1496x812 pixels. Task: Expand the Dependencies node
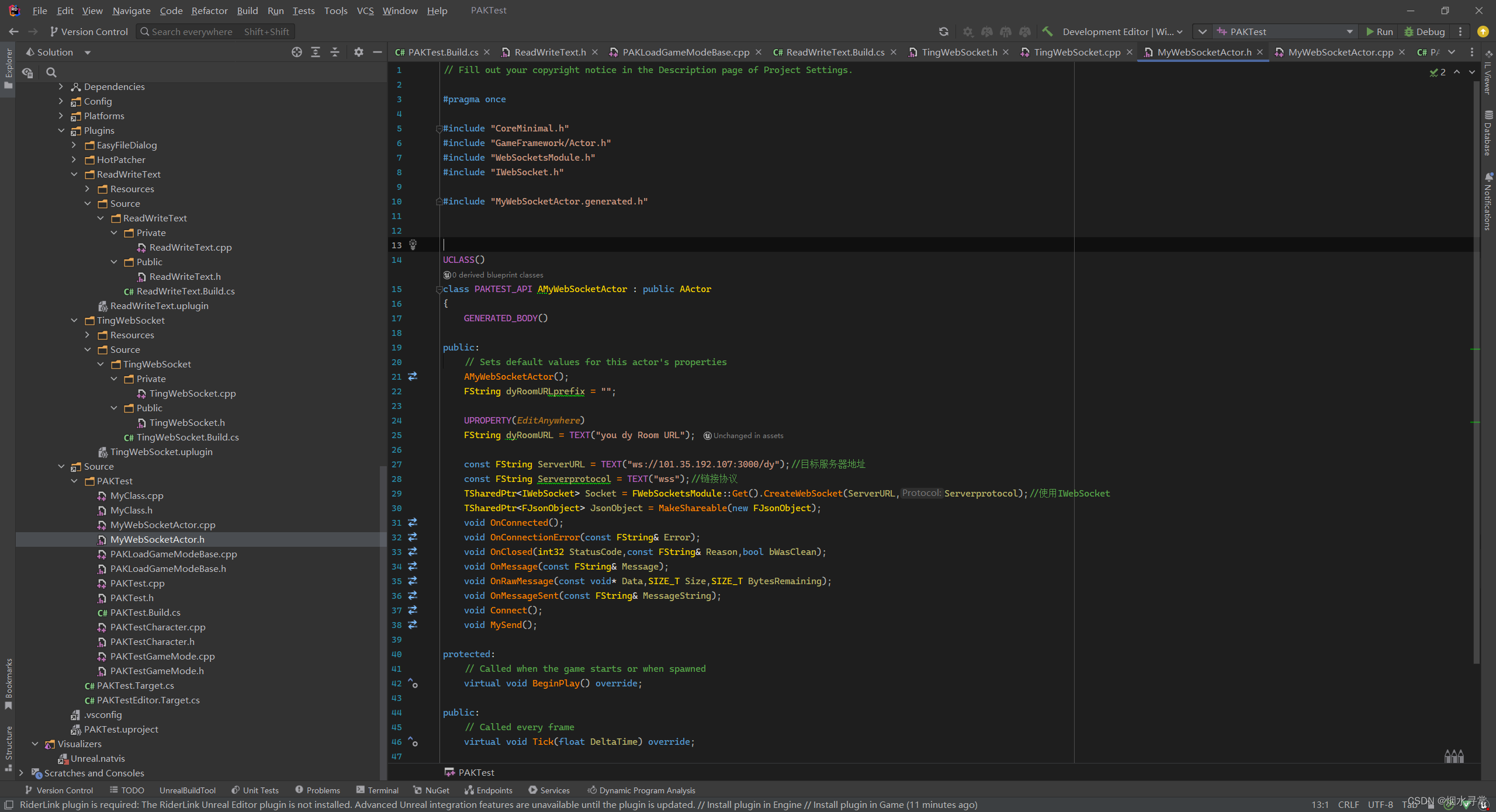tap(61, 86)
